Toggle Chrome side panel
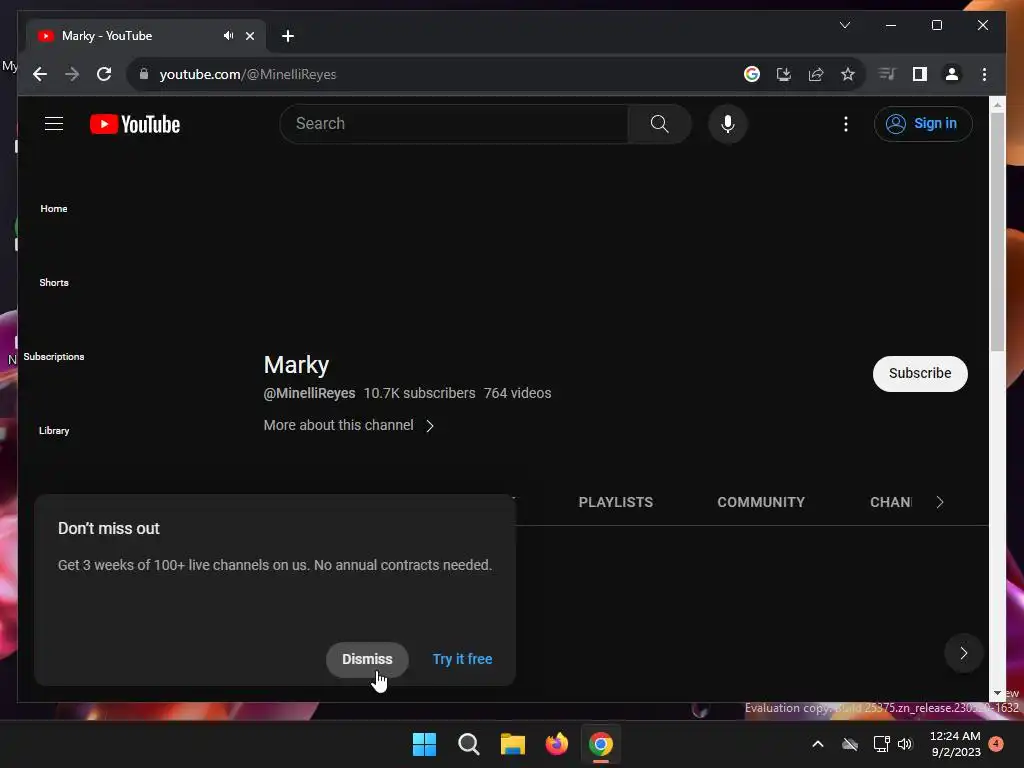Viewport: 1024px width, 768px height. click(x=920, y=74)
